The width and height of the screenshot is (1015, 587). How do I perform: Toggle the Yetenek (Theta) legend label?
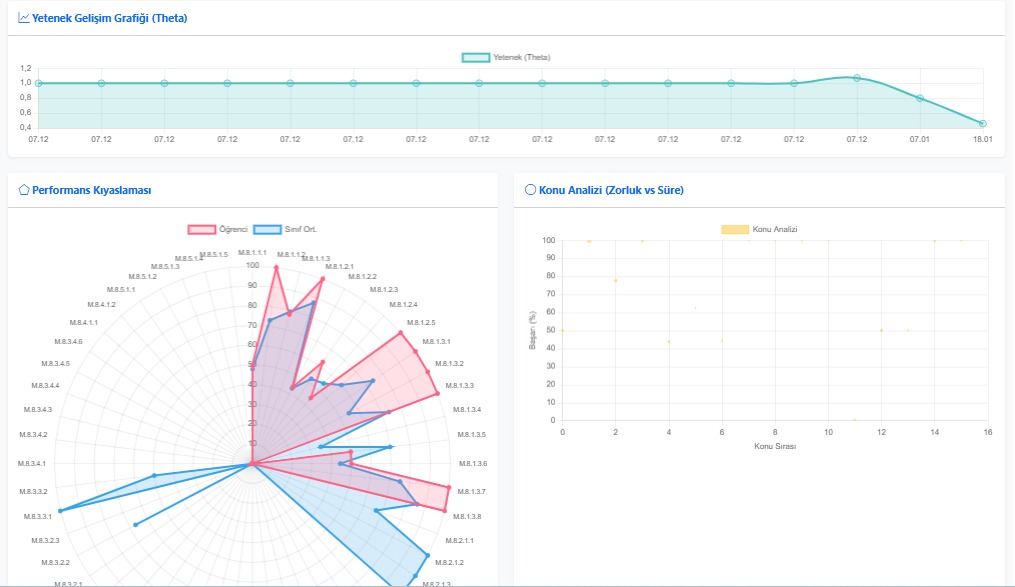coord(522,57)
